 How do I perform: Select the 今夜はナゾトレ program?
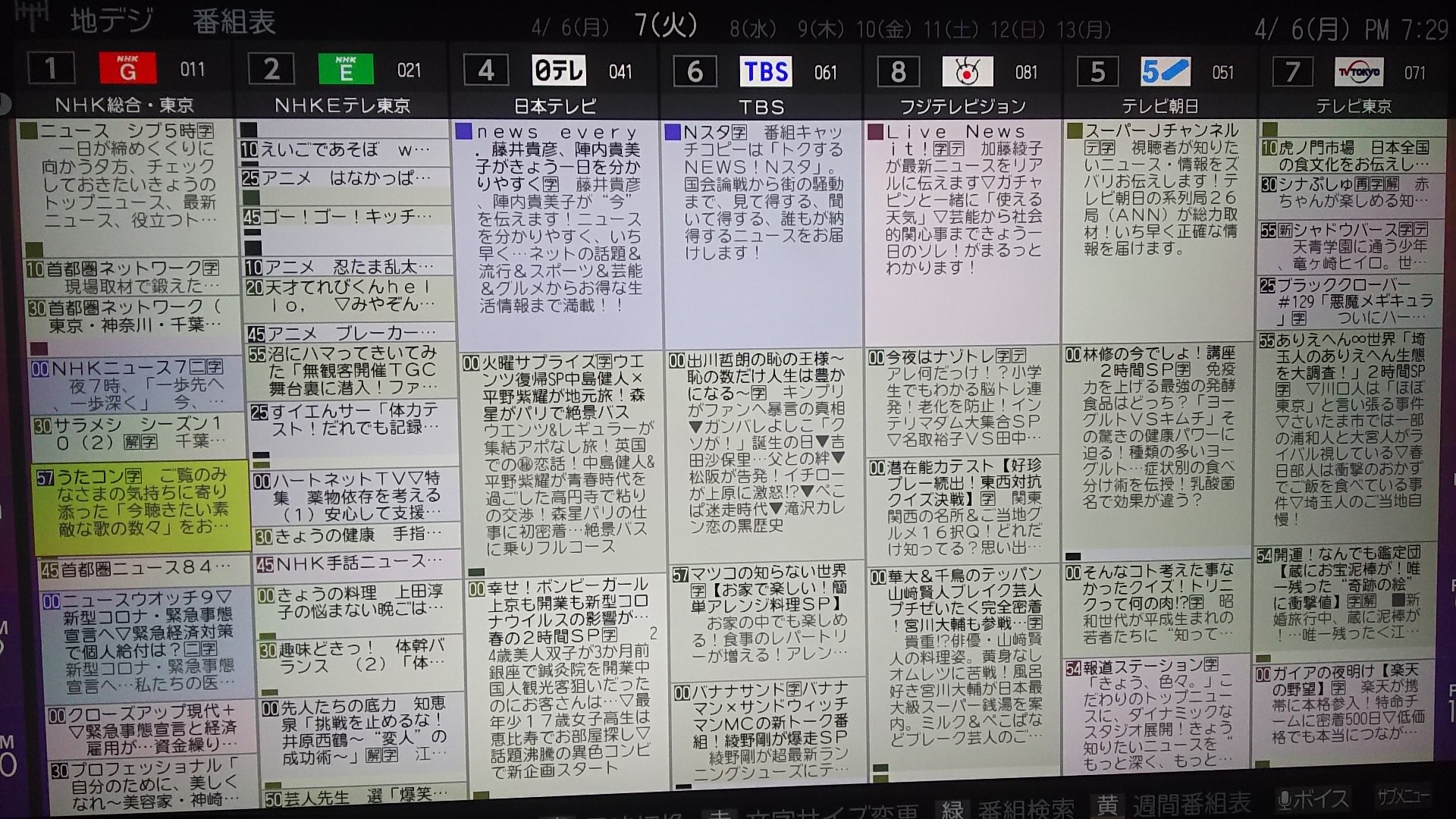pos(962,400)
